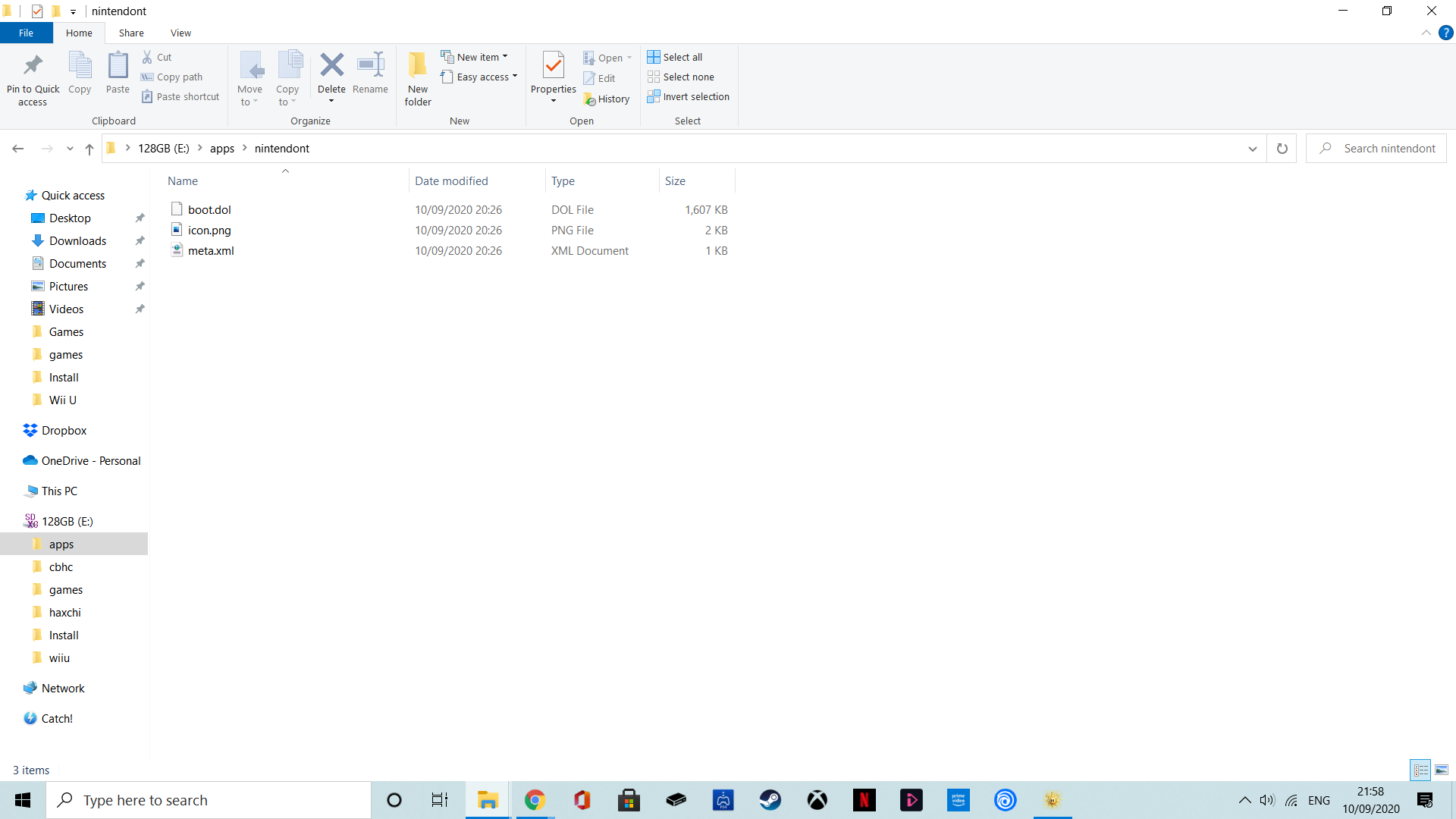Click Invert selection
Screen dimensions: 1456x819
tap(689, 96)
